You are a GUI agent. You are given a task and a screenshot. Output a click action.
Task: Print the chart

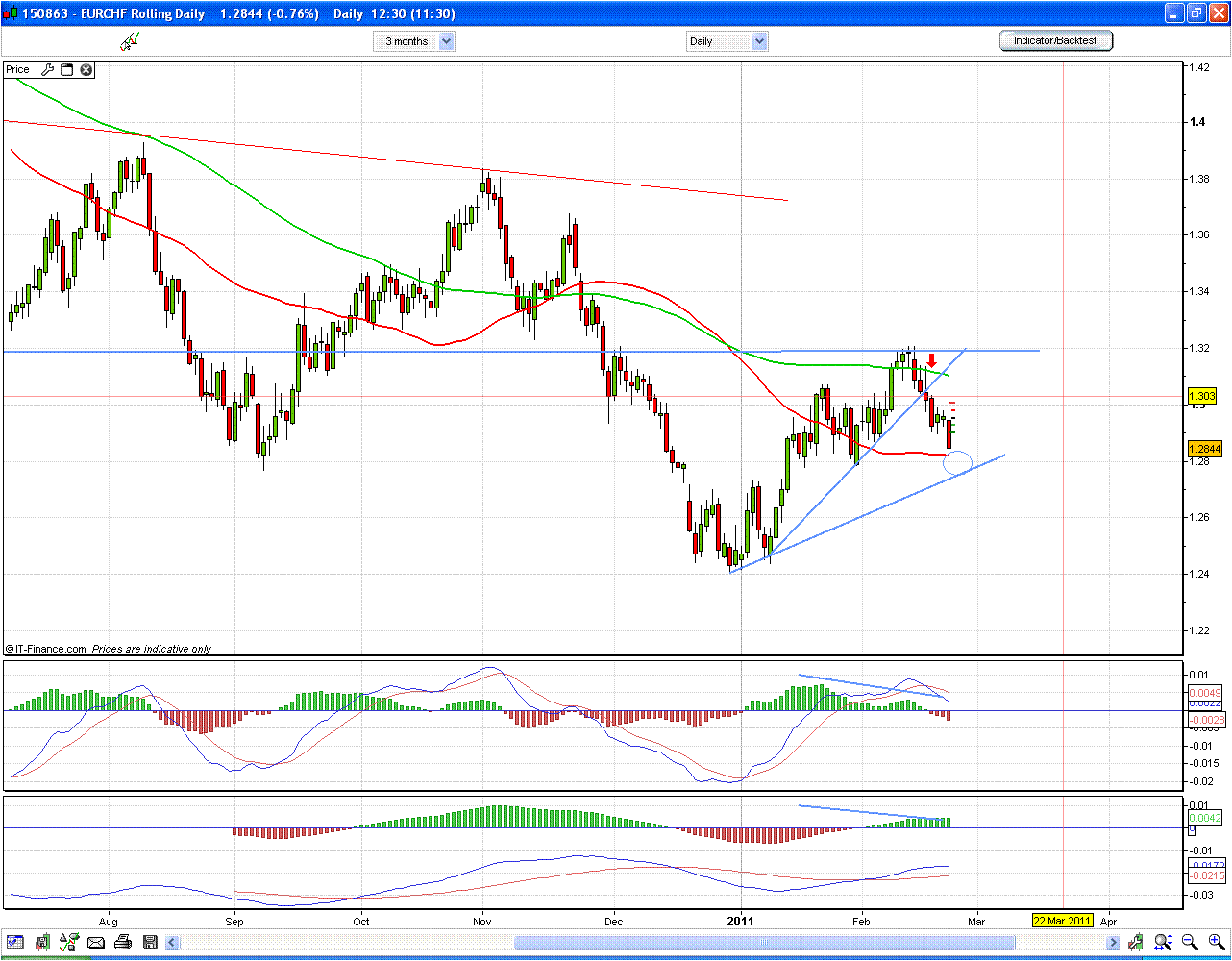(x=123, y=942)
